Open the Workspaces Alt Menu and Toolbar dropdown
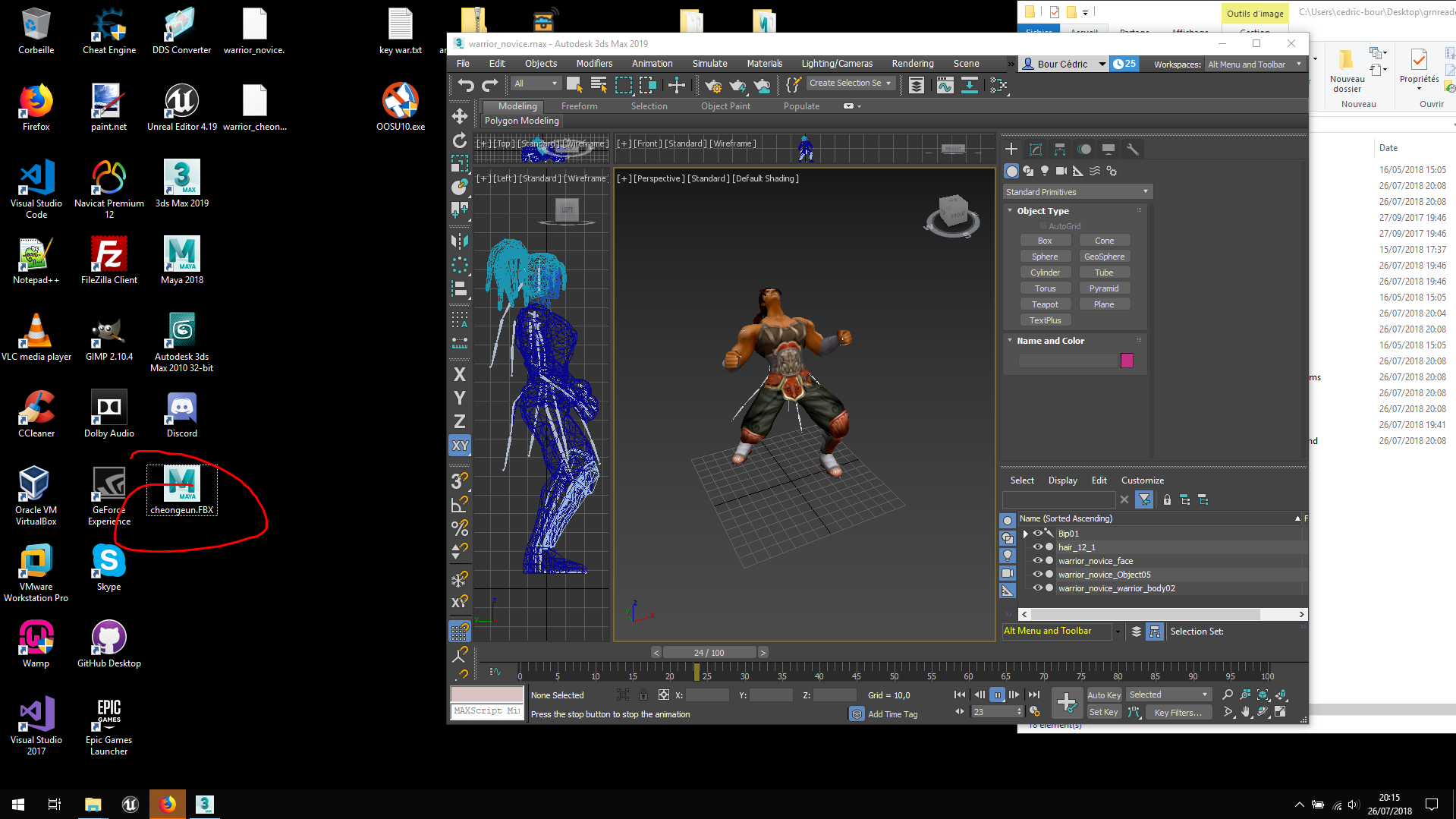1456x819 pixels. (1255, 65)
